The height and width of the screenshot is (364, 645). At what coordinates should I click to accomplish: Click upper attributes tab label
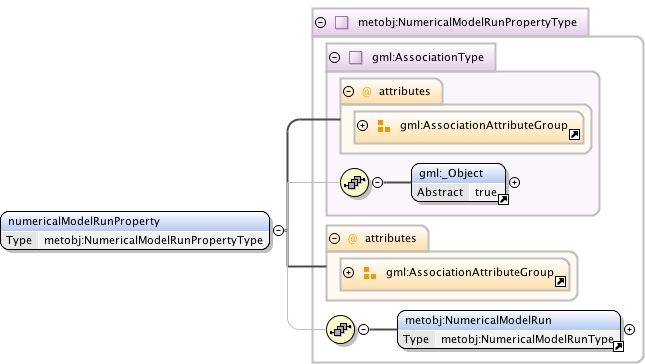click(404, 91)
